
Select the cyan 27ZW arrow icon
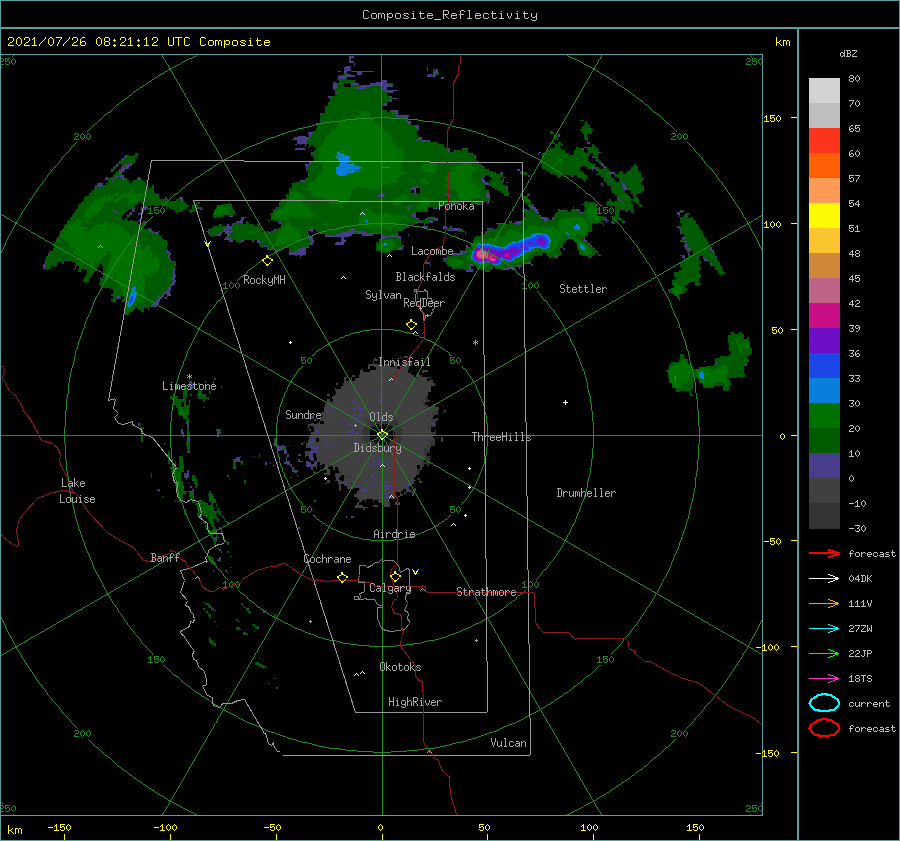pos(824,629)
